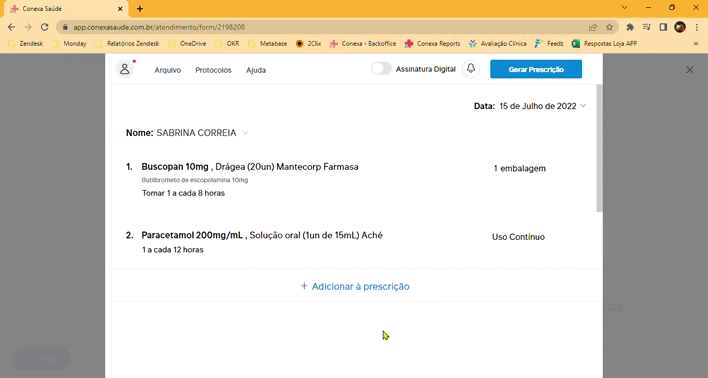Click the '1 embalagem' quantity

[519, 168]
